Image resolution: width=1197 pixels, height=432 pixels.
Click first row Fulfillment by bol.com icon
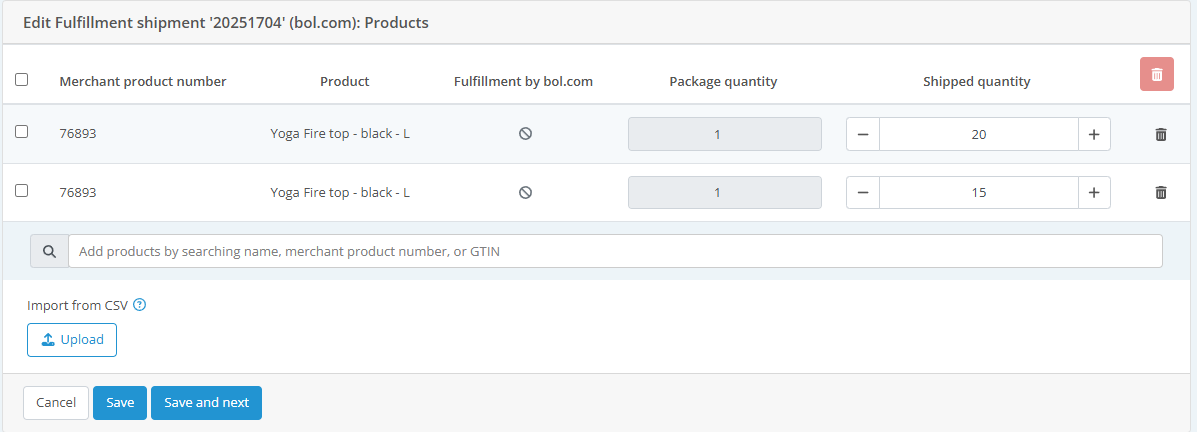525,134
